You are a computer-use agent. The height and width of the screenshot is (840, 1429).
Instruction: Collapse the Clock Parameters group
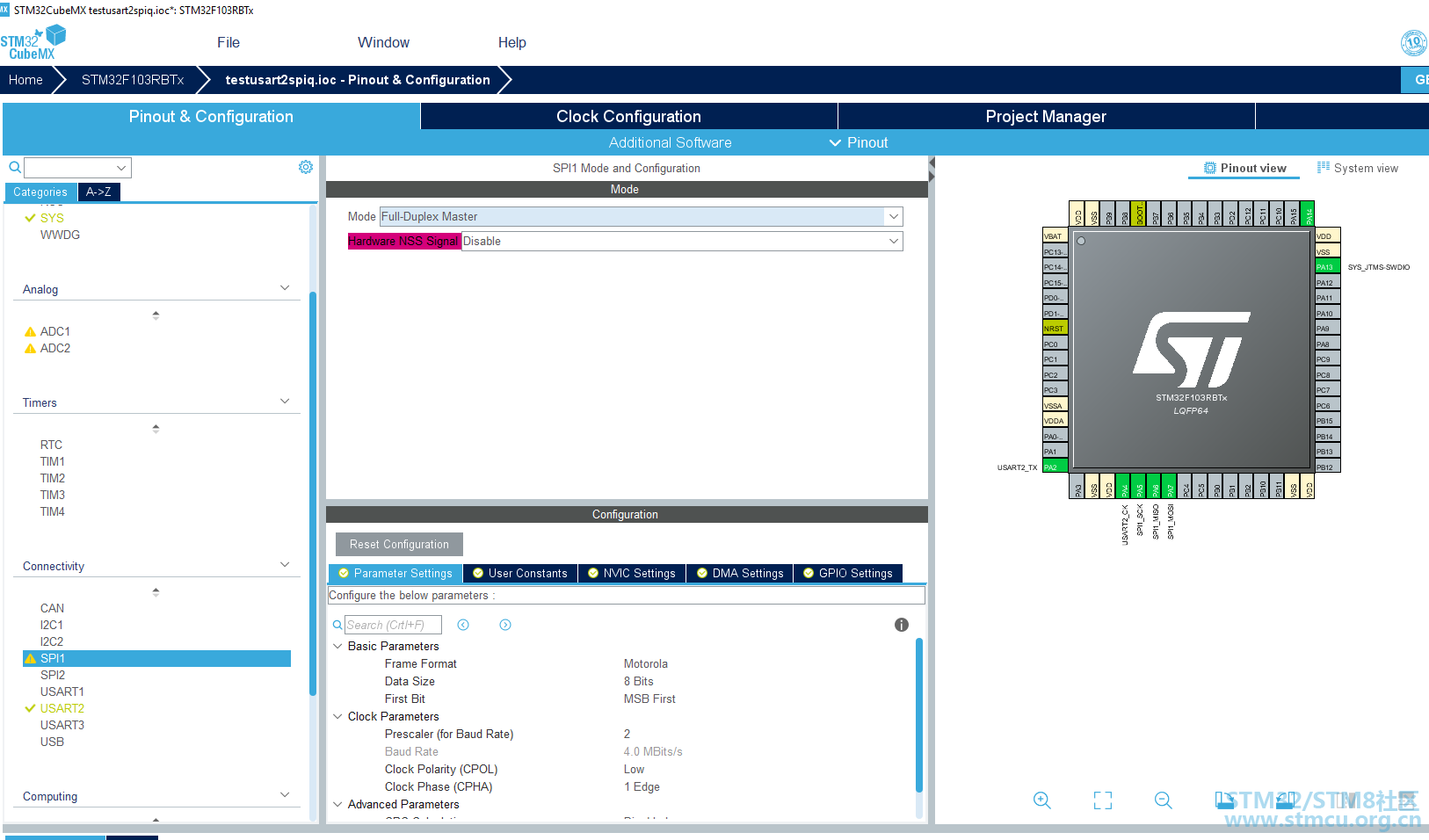[x=337, y=716]
